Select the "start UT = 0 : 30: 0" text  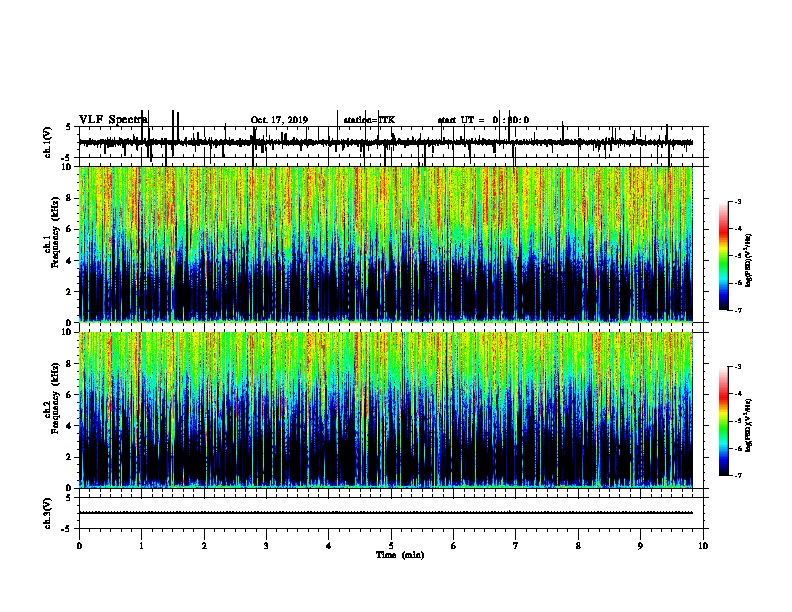tap(483, 120)
